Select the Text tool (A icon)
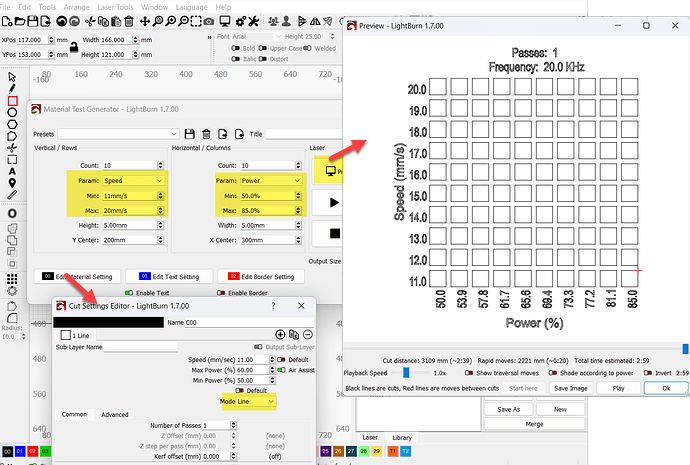Screen dimensions: 690x465 [12, 171]
